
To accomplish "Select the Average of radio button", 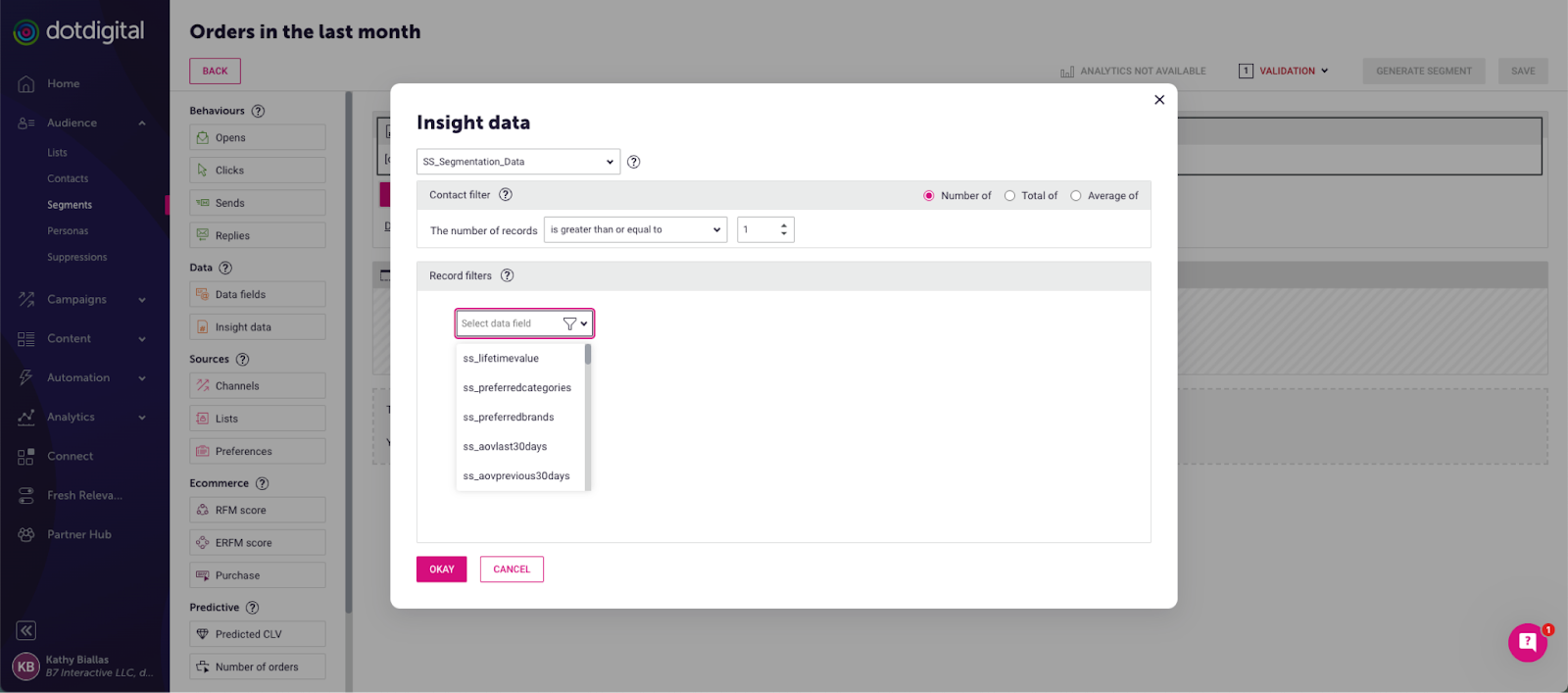I will pos(1076,196).
